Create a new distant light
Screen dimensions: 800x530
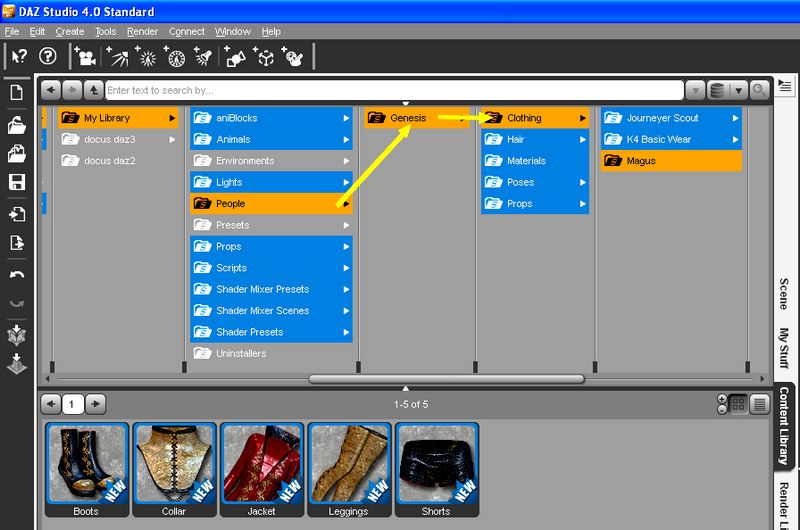pos(117,57)
